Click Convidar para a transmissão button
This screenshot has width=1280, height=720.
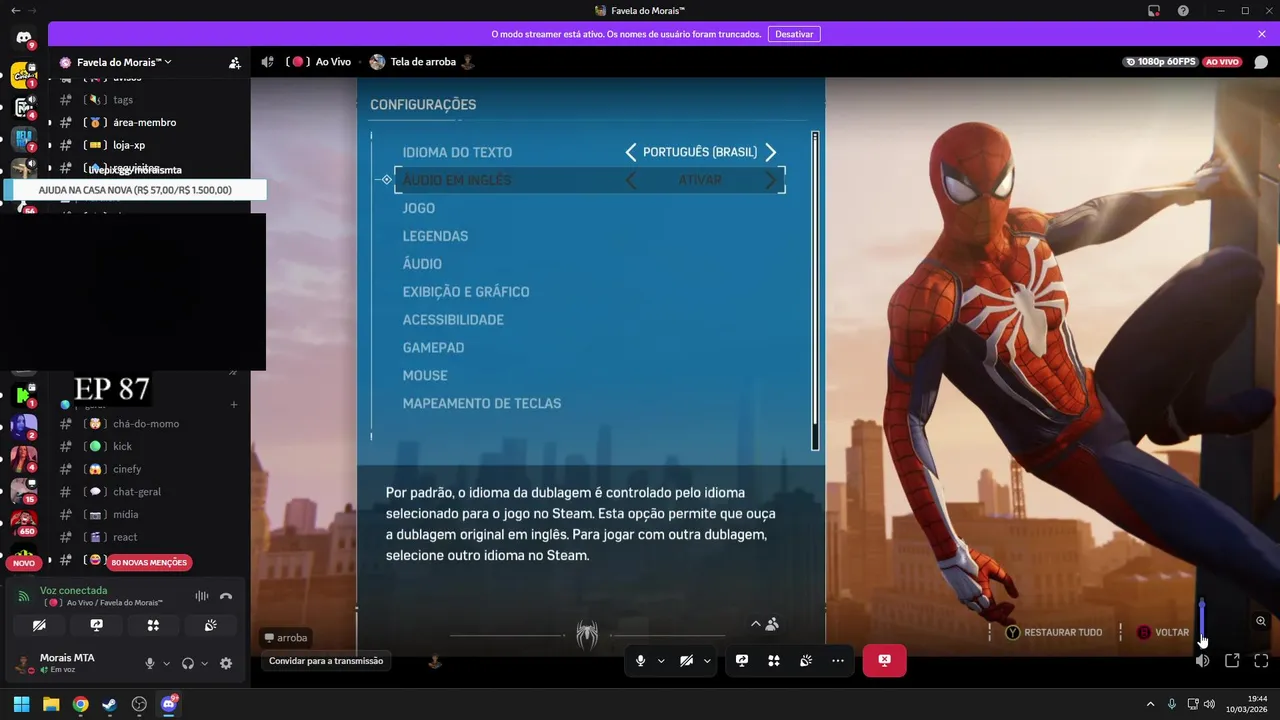click(326, 661)
